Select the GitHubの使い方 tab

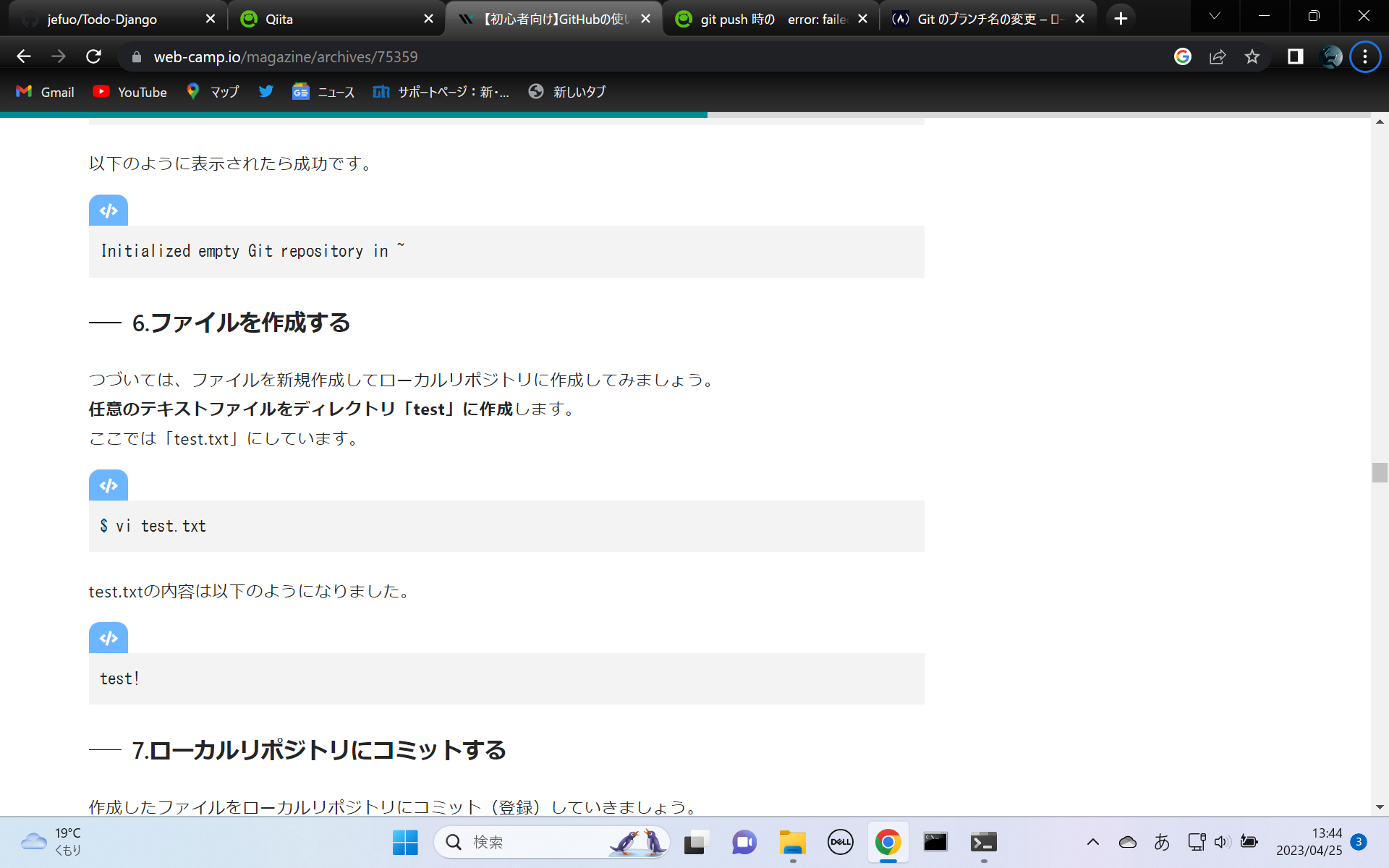click(553, 19)
